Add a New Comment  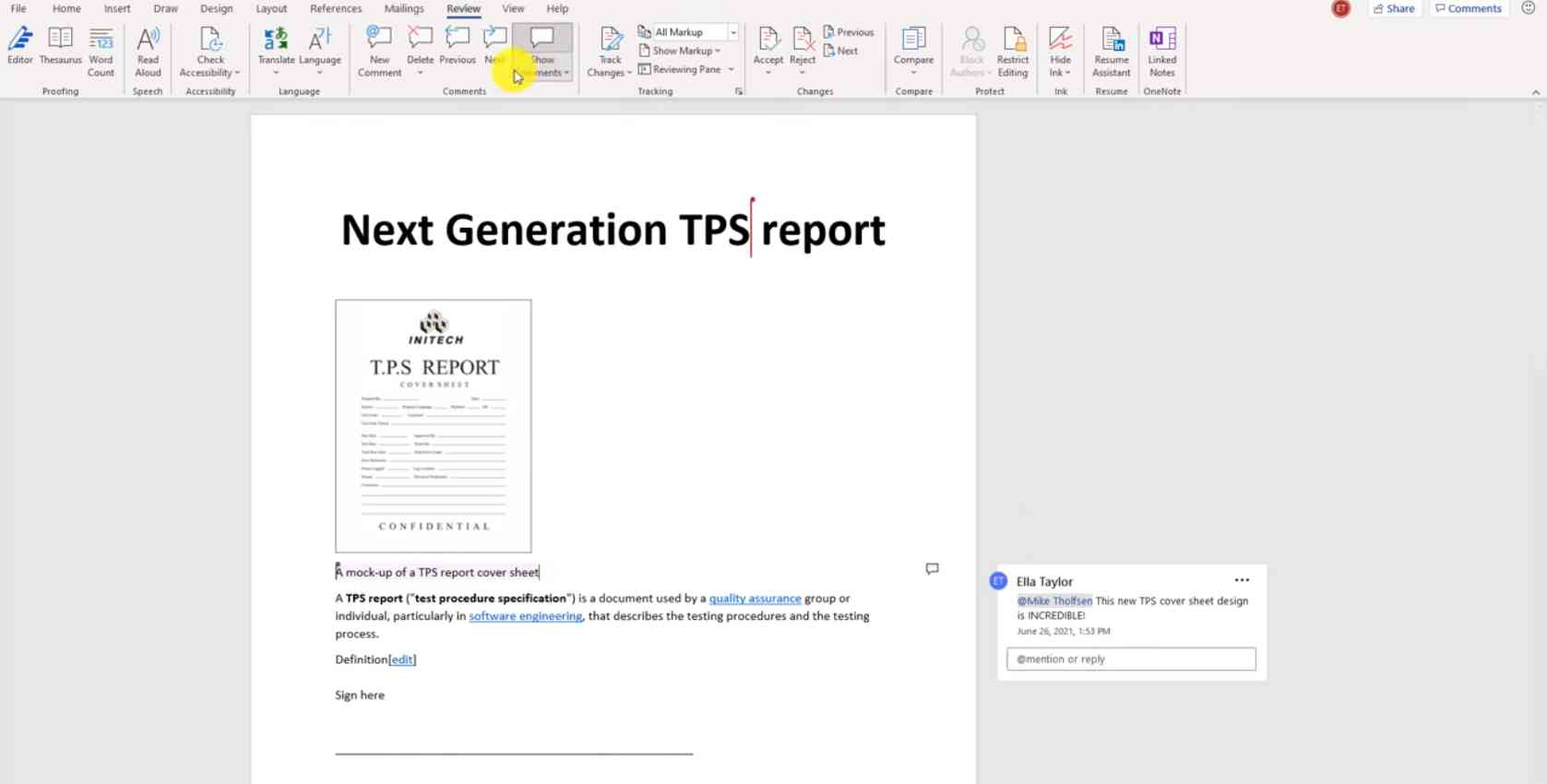[379, 52]
